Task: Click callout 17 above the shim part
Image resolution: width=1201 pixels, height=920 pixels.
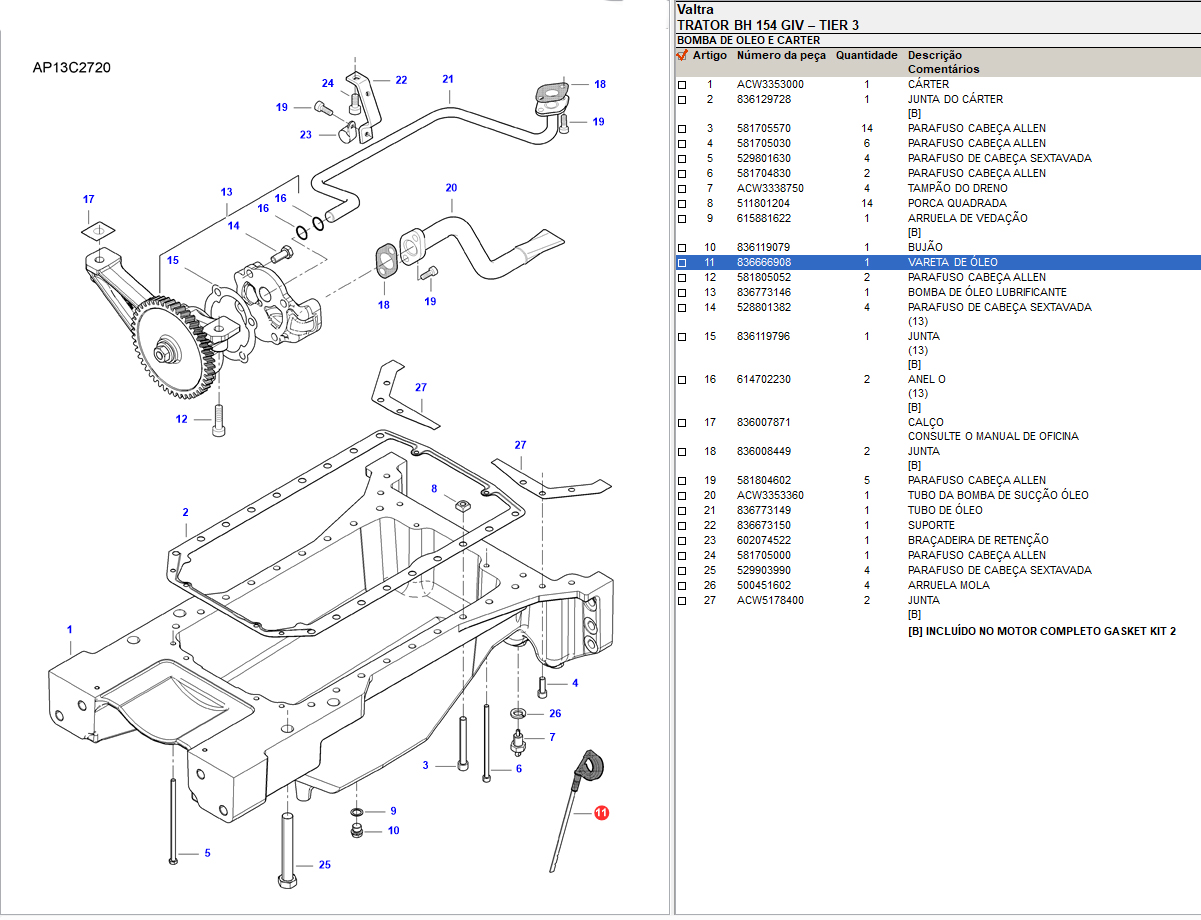Action: coord(88,199)
